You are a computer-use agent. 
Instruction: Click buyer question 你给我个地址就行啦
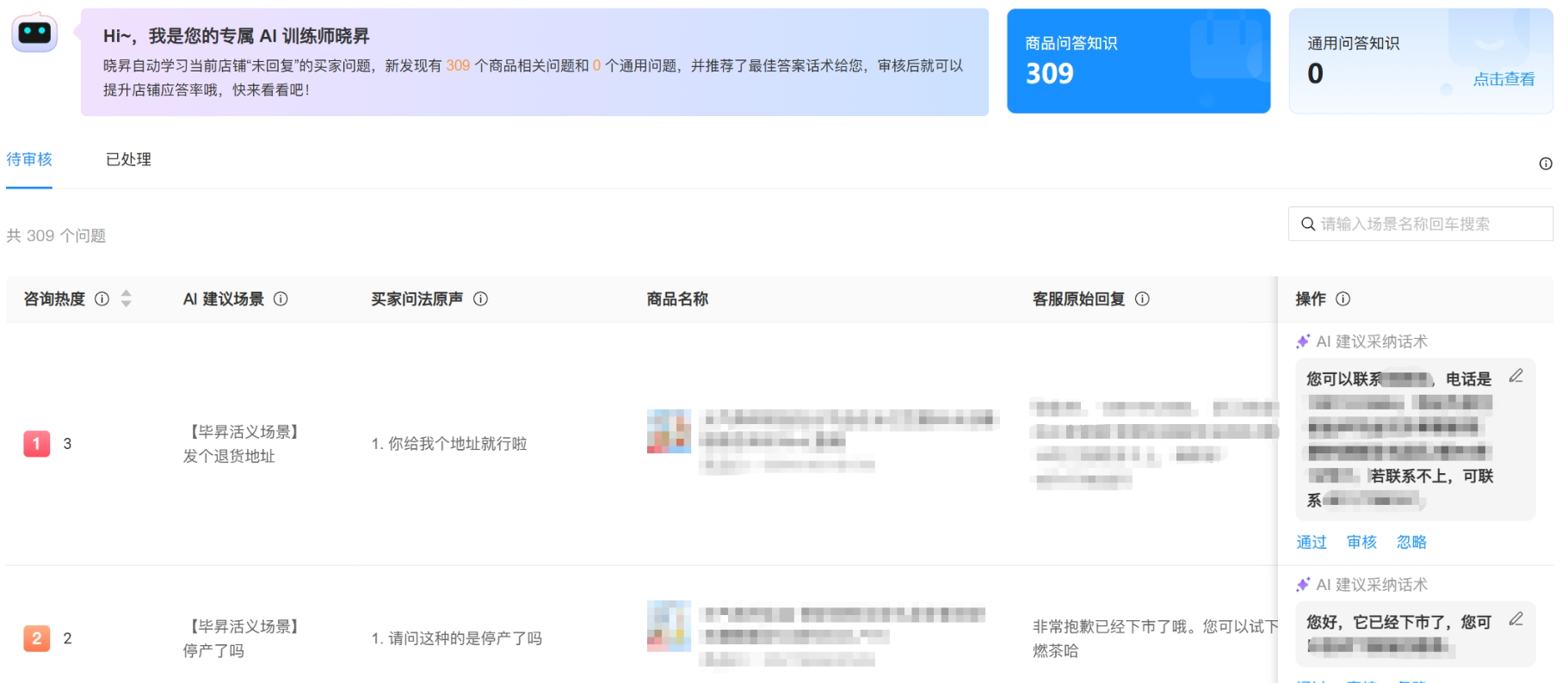coord(449,444)
